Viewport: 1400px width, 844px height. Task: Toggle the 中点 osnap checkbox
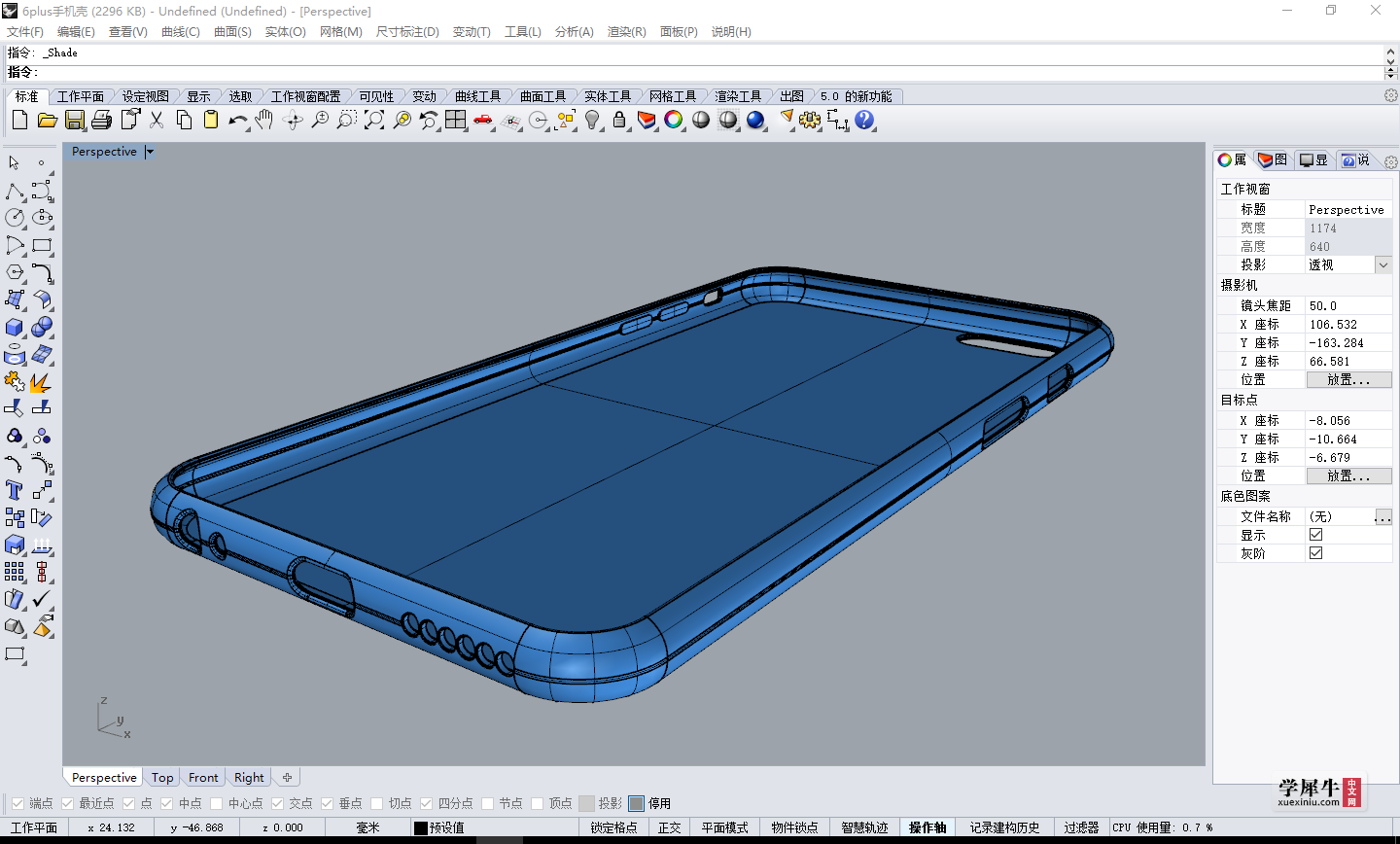166,803
